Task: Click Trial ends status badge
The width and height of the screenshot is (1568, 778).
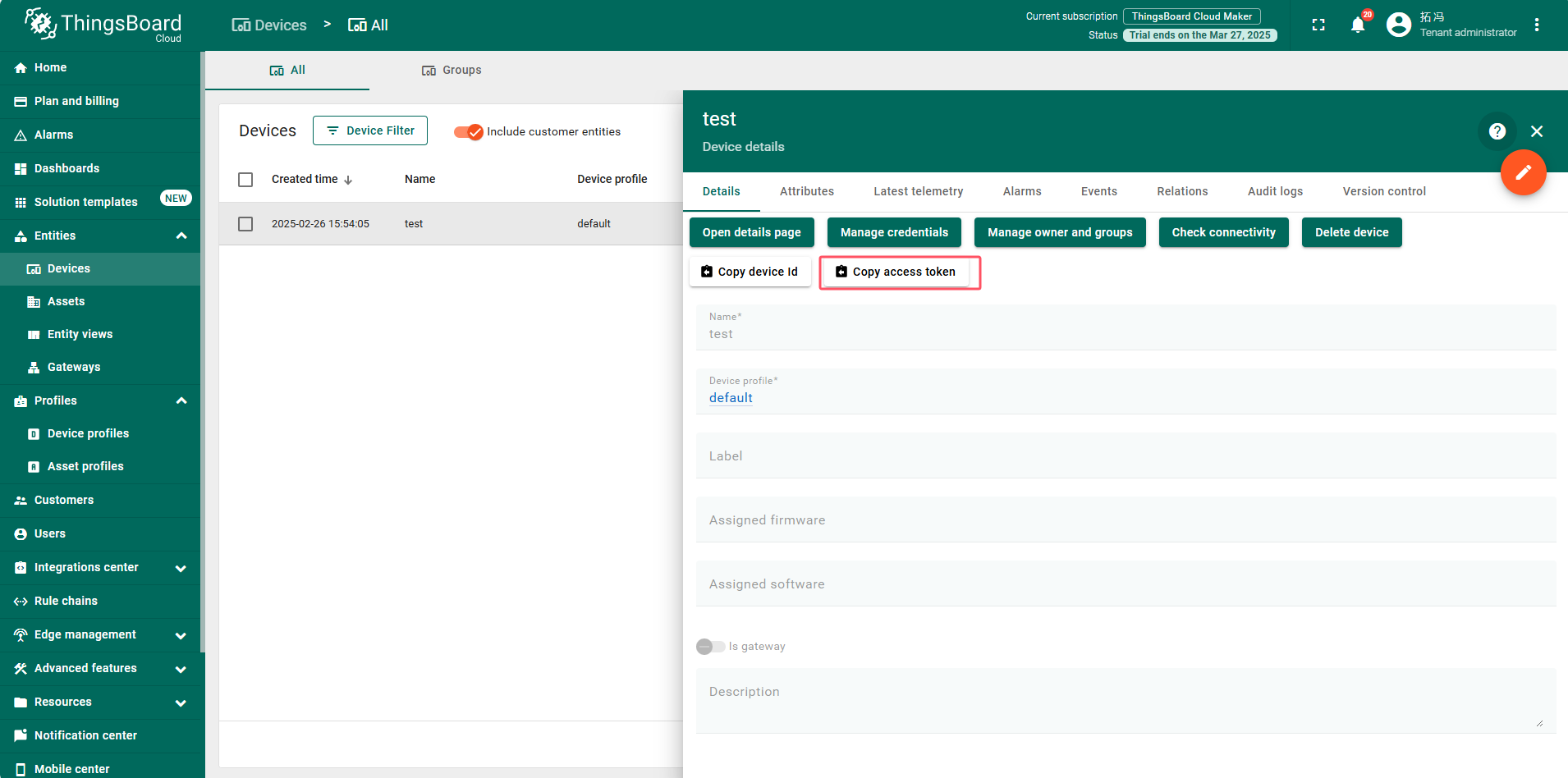Action: [x=1199, y=35]
